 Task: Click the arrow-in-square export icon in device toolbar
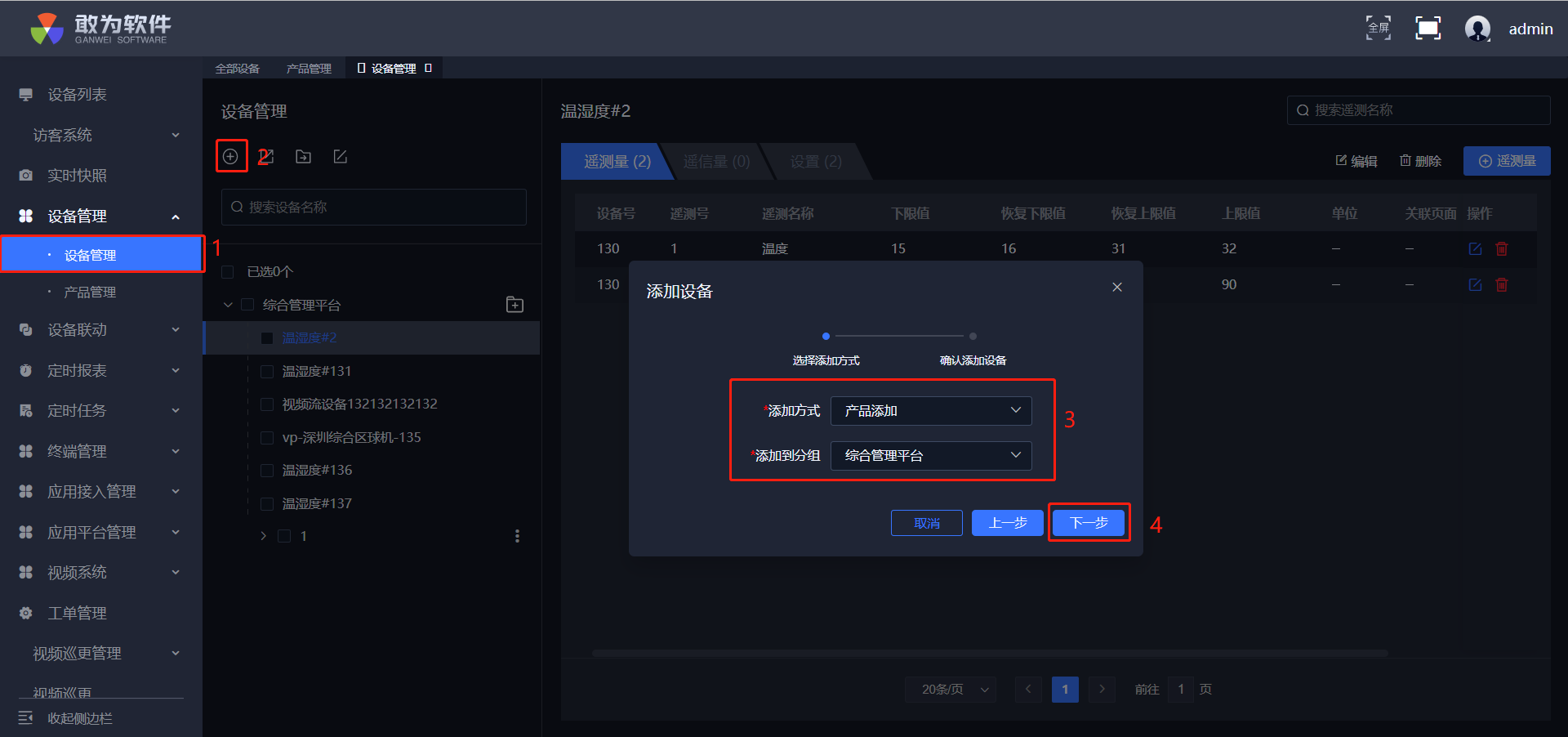pos(267,156)
